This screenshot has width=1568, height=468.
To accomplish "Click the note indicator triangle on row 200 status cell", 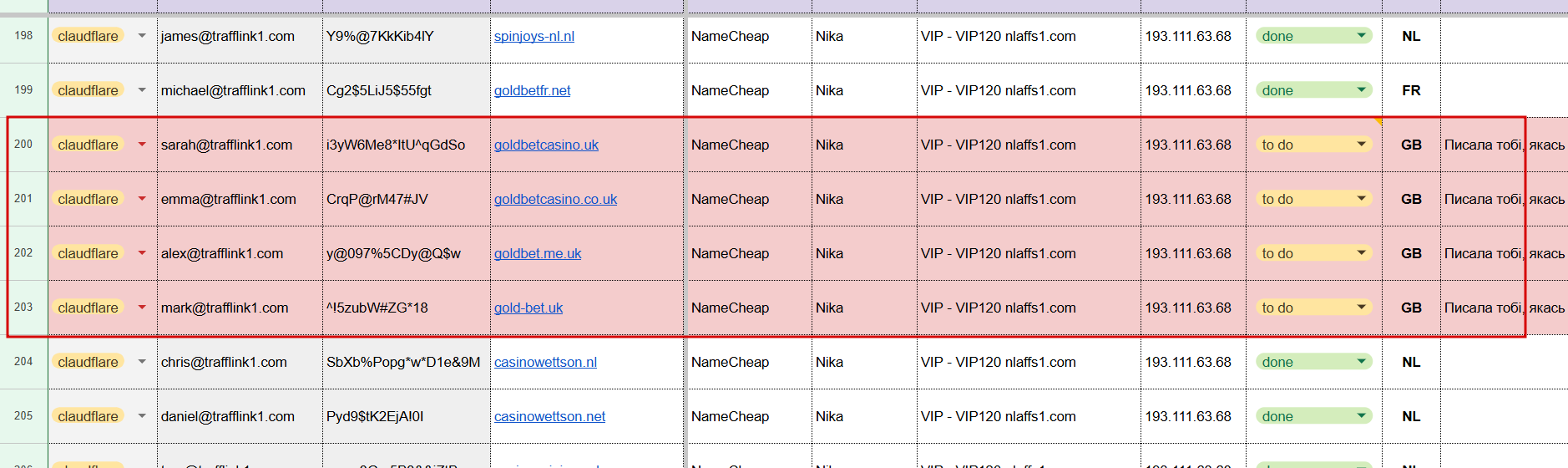I will (x=1378, y=121).
